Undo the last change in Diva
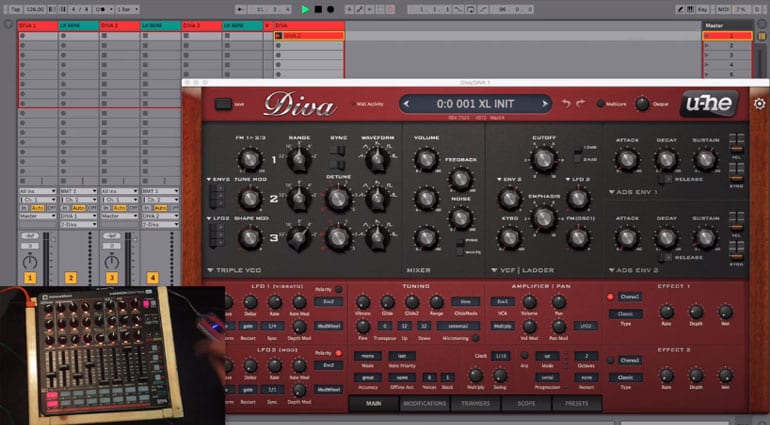The width and height of the screenshot is (770, 425). pyautogui.click(x=566, y=104)
